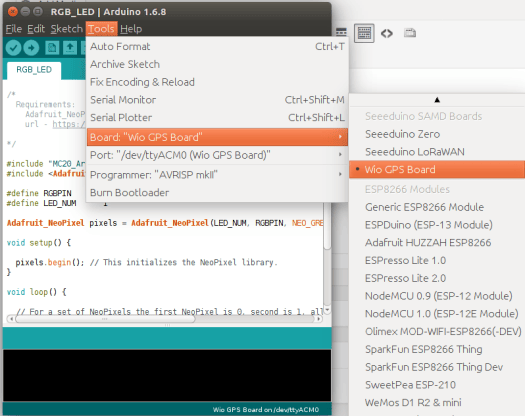Viewport: 525px width, 416px height.
Task: Click the list view icon left of grid
Action: pos(341,32)
